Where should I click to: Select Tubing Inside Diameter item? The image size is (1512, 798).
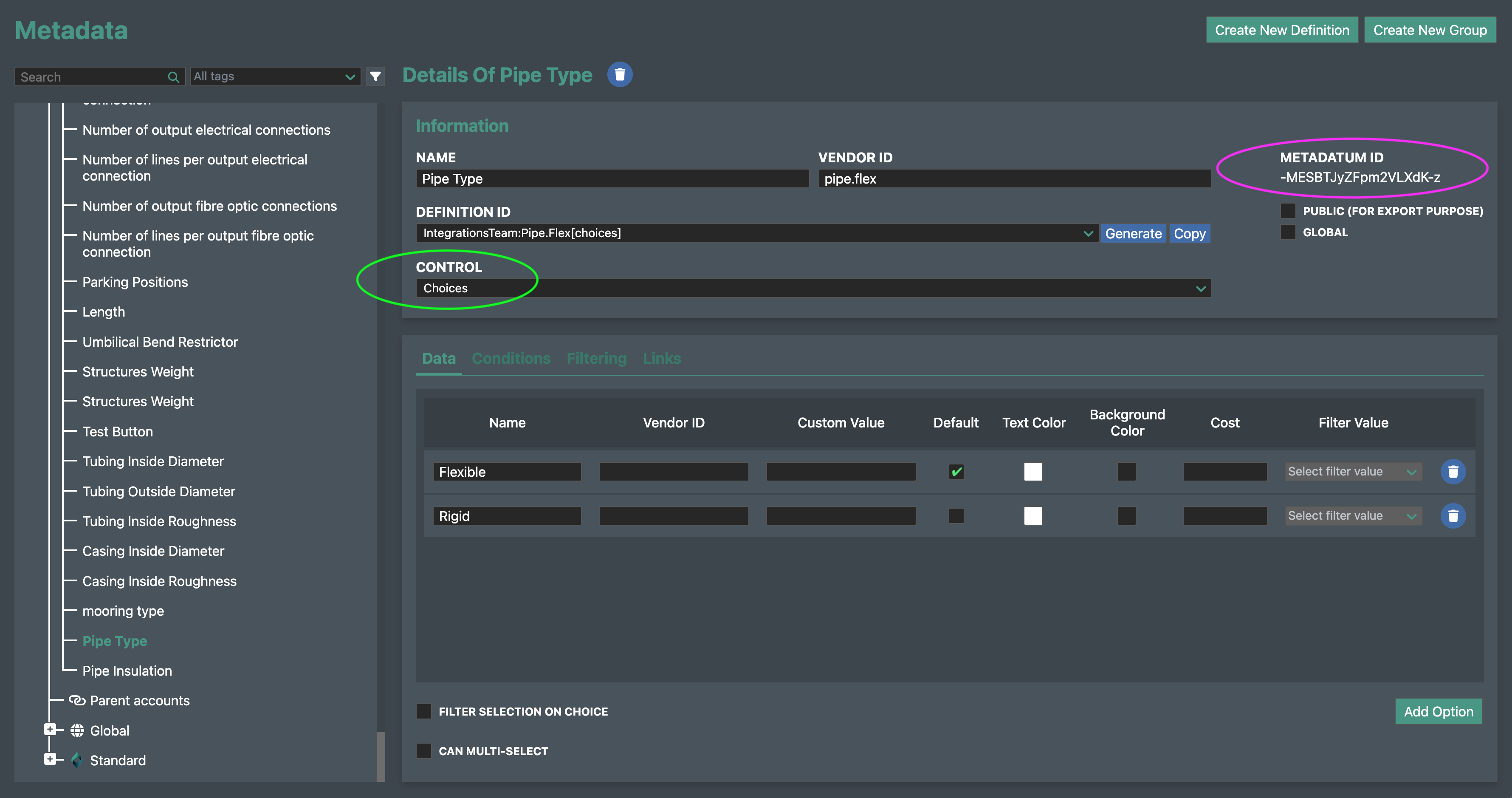[152, 461]
